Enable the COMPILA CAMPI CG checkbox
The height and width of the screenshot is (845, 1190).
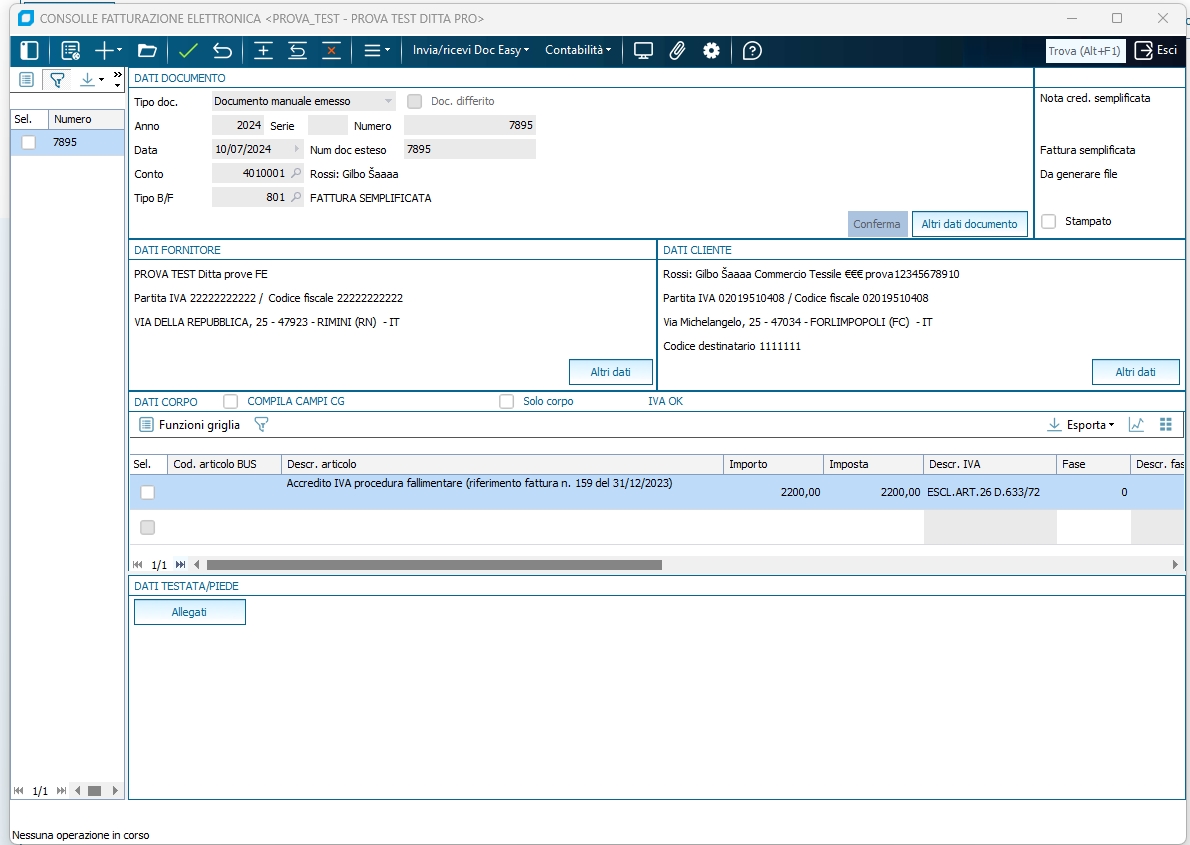tap(231, 402)
